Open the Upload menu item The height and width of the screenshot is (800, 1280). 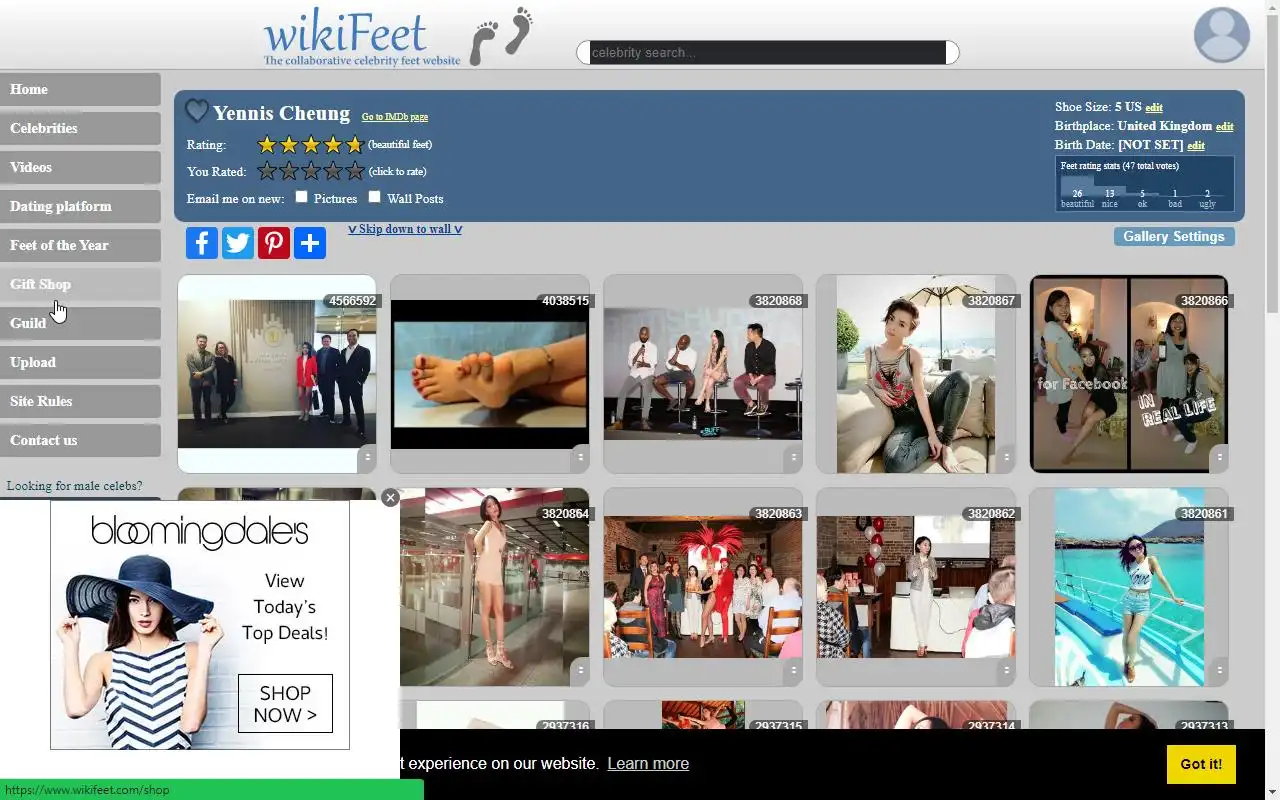tap(80, 362)
